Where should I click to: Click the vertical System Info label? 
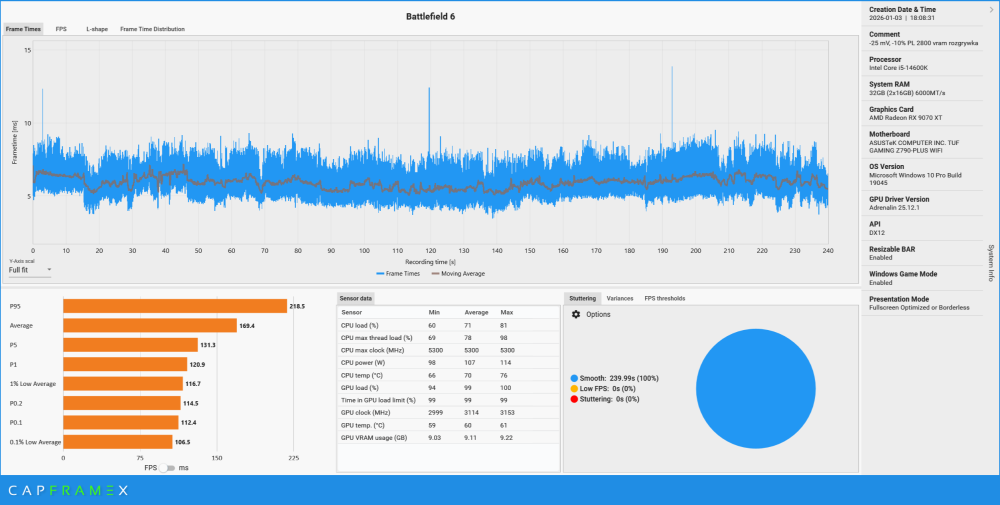pos(990,264)
